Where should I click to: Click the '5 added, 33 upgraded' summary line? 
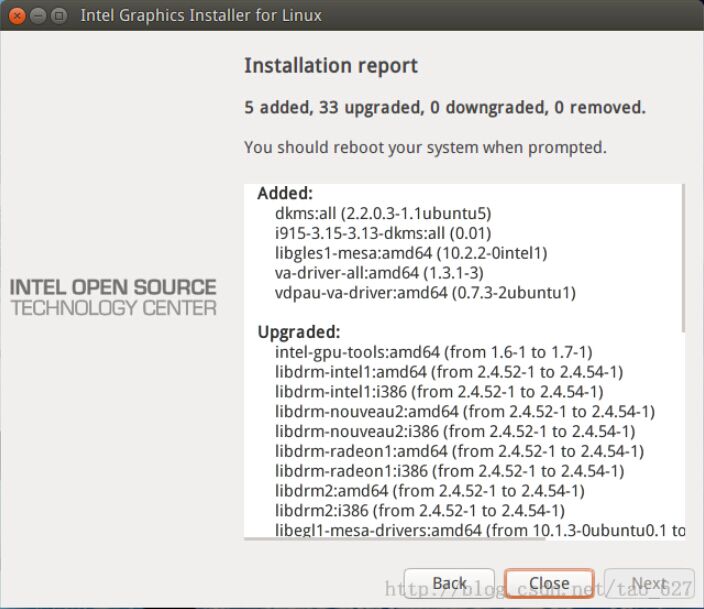445,107
